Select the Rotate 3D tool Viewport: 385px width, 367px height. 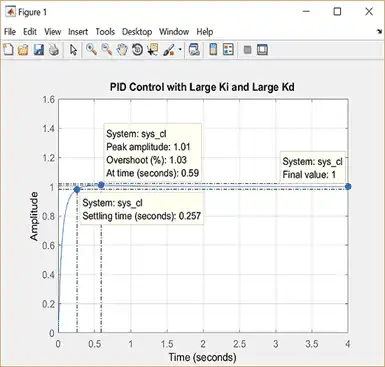pos(137,50)
